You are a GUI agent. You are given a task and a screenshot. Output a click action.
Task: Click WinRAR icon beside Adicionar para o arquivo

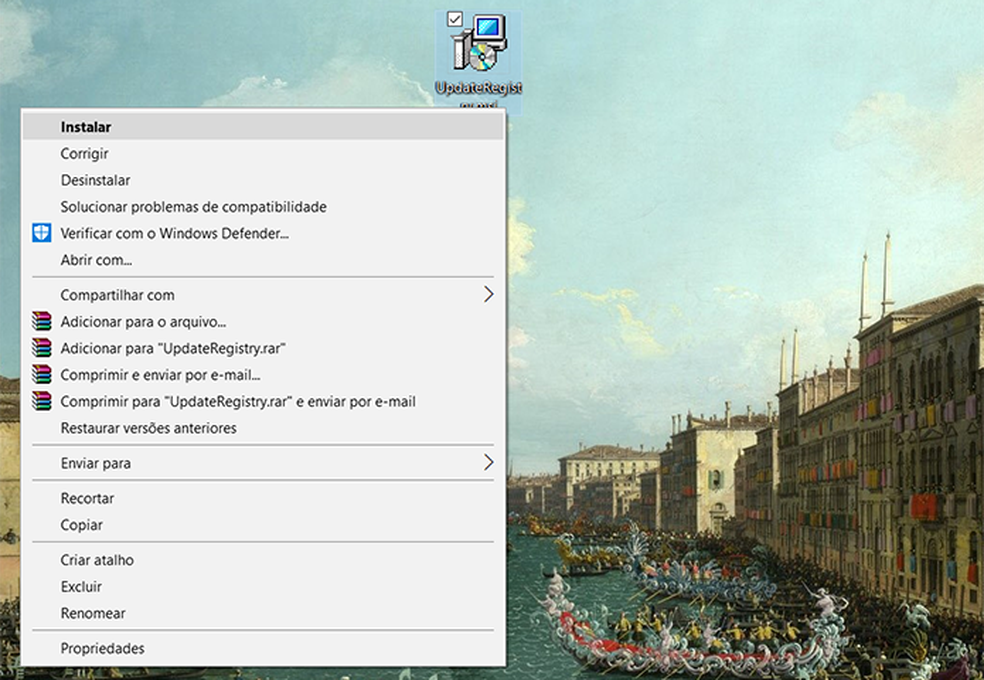coord(41,322)
